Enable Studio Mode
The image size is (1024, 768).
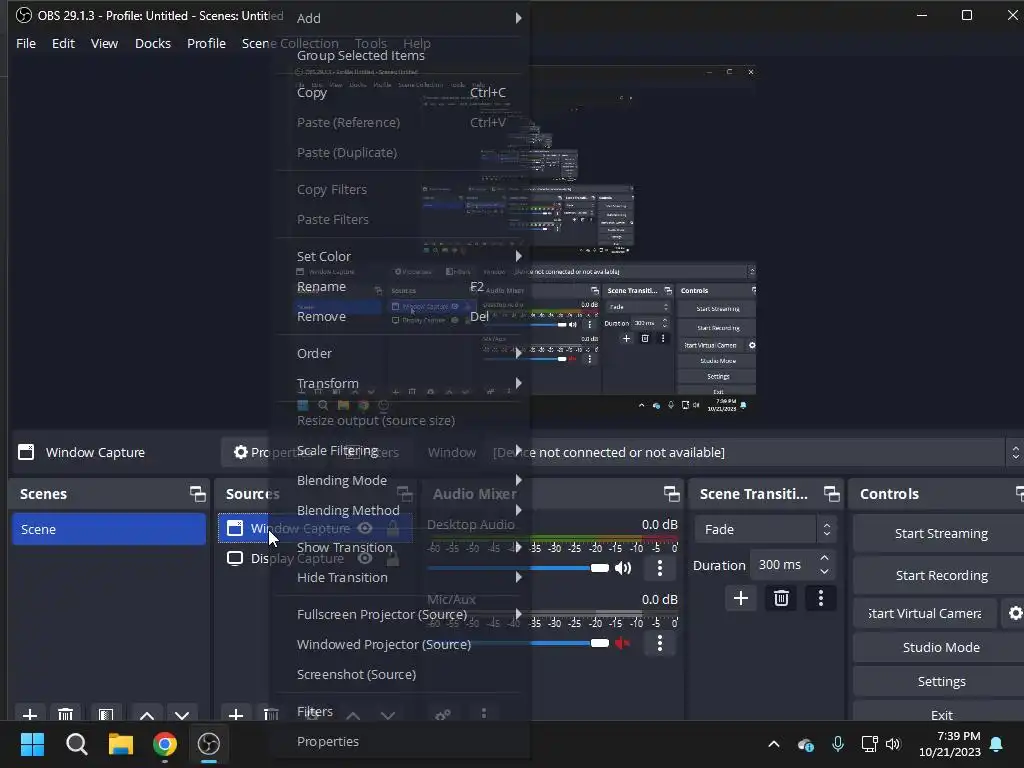(x=940, y=647)
